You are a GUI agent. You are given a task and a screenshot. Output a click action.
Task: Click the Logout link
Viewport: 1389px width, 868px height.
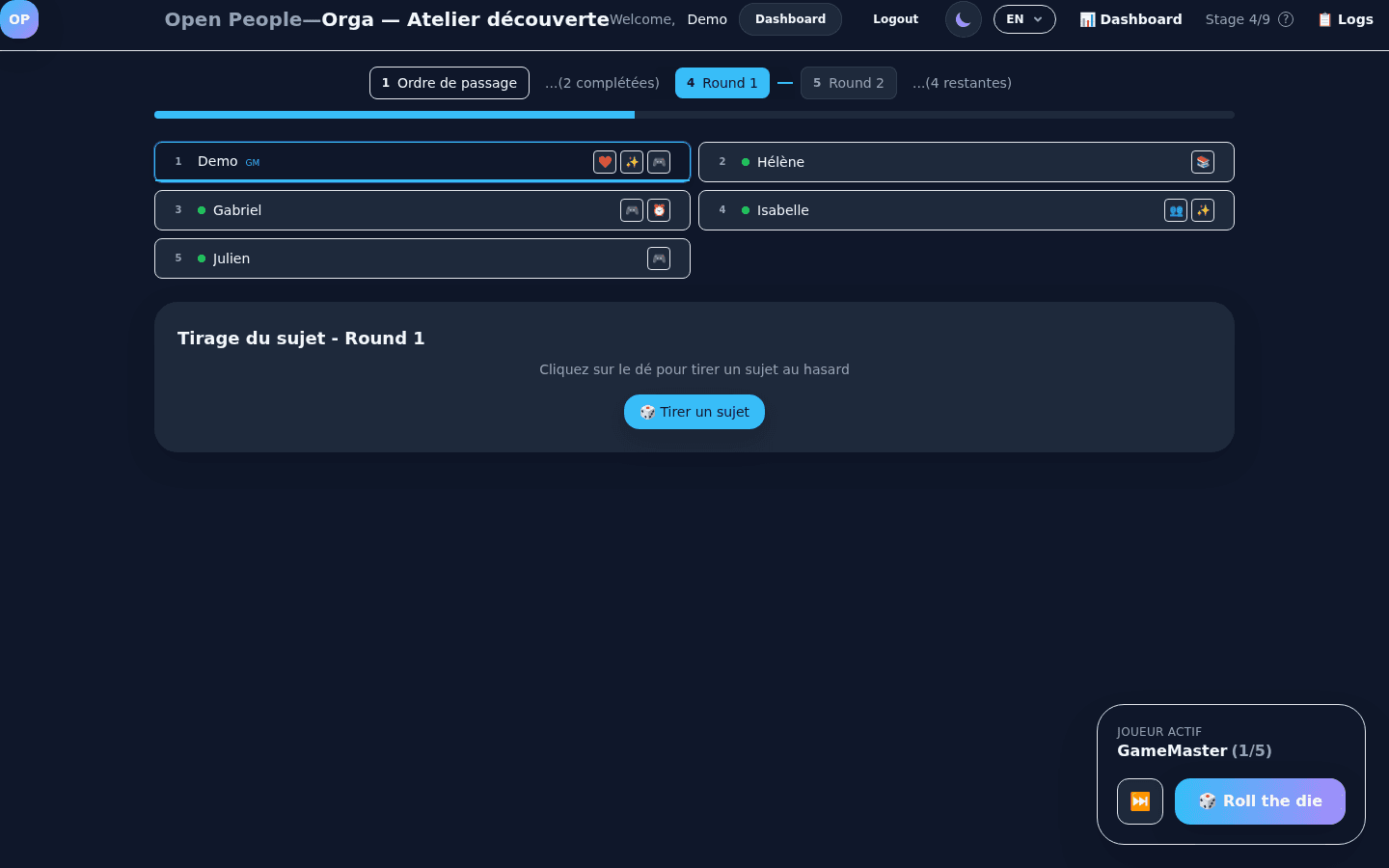pyautogui.click(x=895, y=19)
